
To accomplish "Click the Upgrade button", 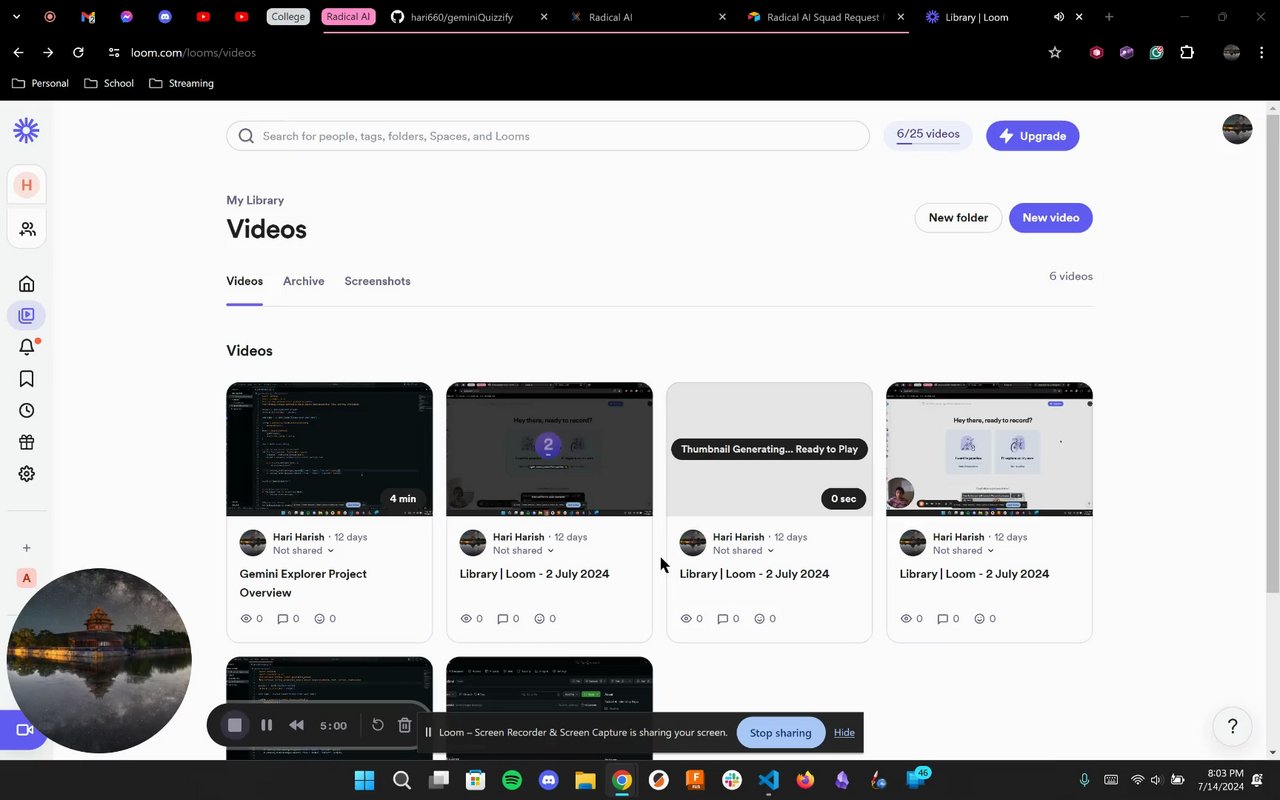I will coord(1032,136).
